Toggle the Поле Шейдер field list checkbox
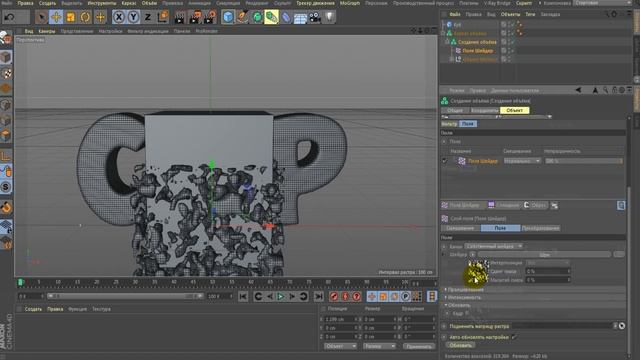Screen dimensions: 640x360 [445, 161]
